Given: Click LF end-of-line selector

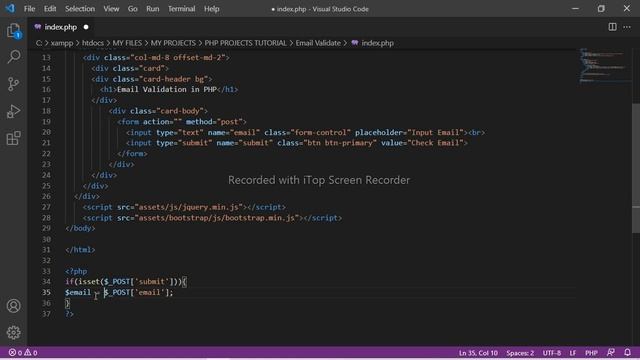Looking at the screenshot, I should (573, 353).
